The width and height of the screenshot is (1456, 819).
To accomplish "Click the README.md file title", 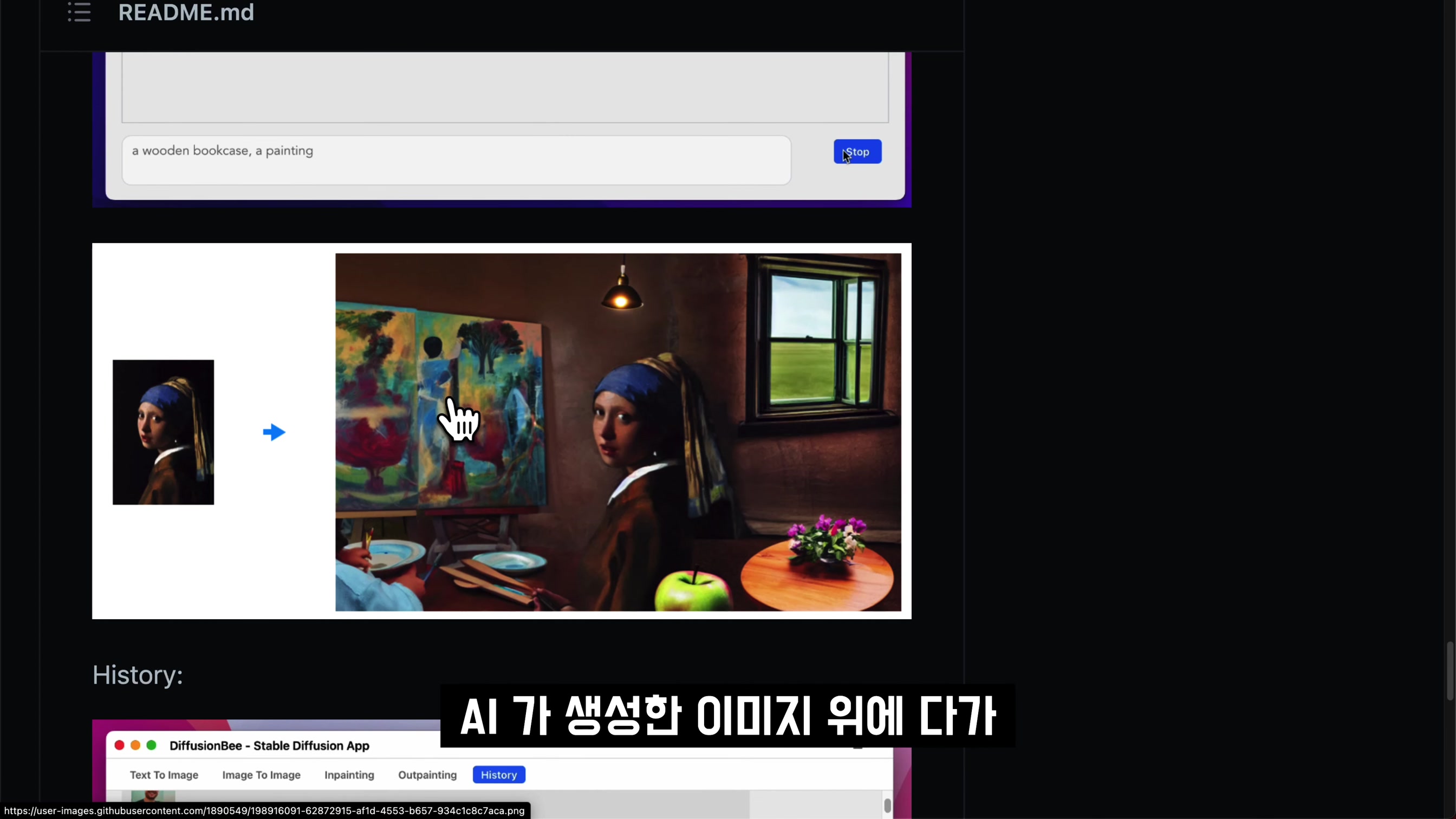I will click(x=186, y=12).
